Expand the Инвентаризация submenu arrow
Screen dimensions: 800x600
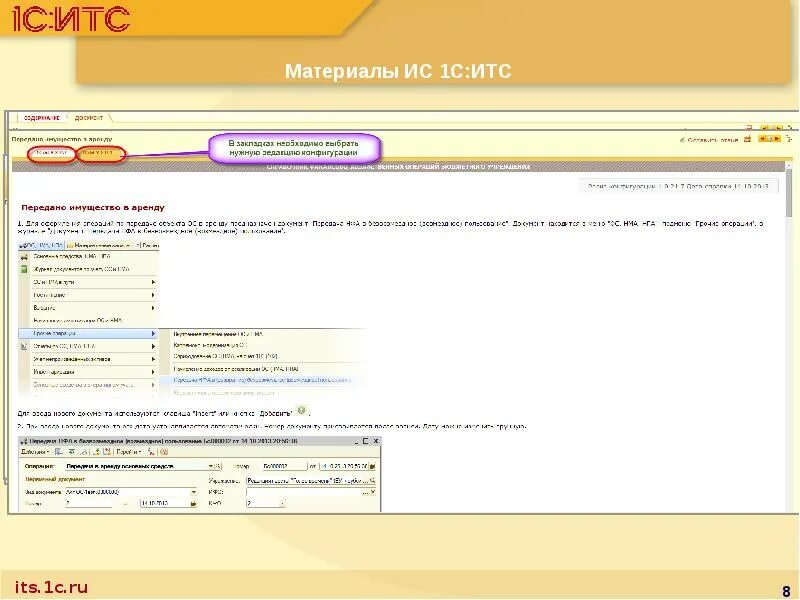point(153,372)
